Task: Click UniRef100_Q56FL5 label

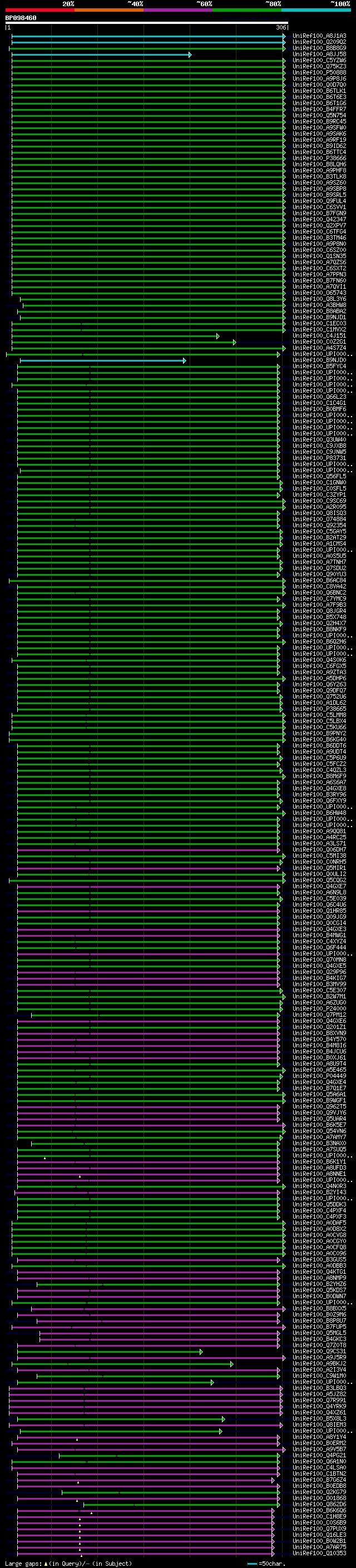Action: (319, 476)
